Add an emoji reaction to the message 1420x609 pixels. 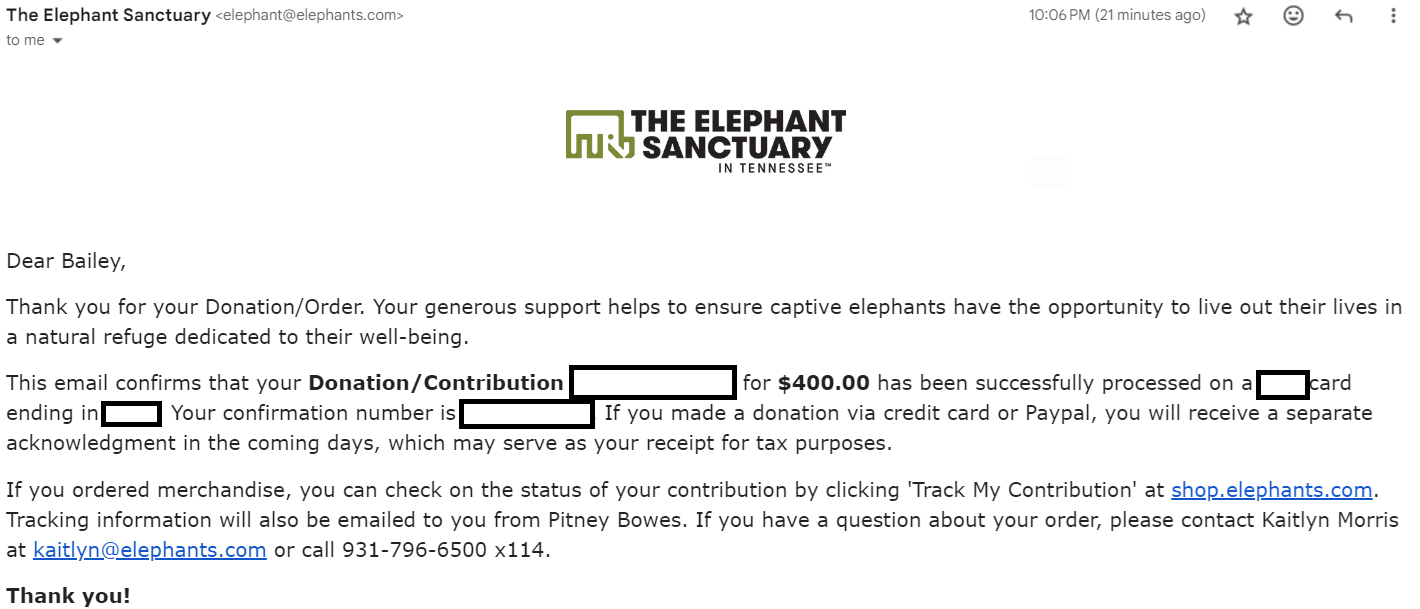(1294, 16)
